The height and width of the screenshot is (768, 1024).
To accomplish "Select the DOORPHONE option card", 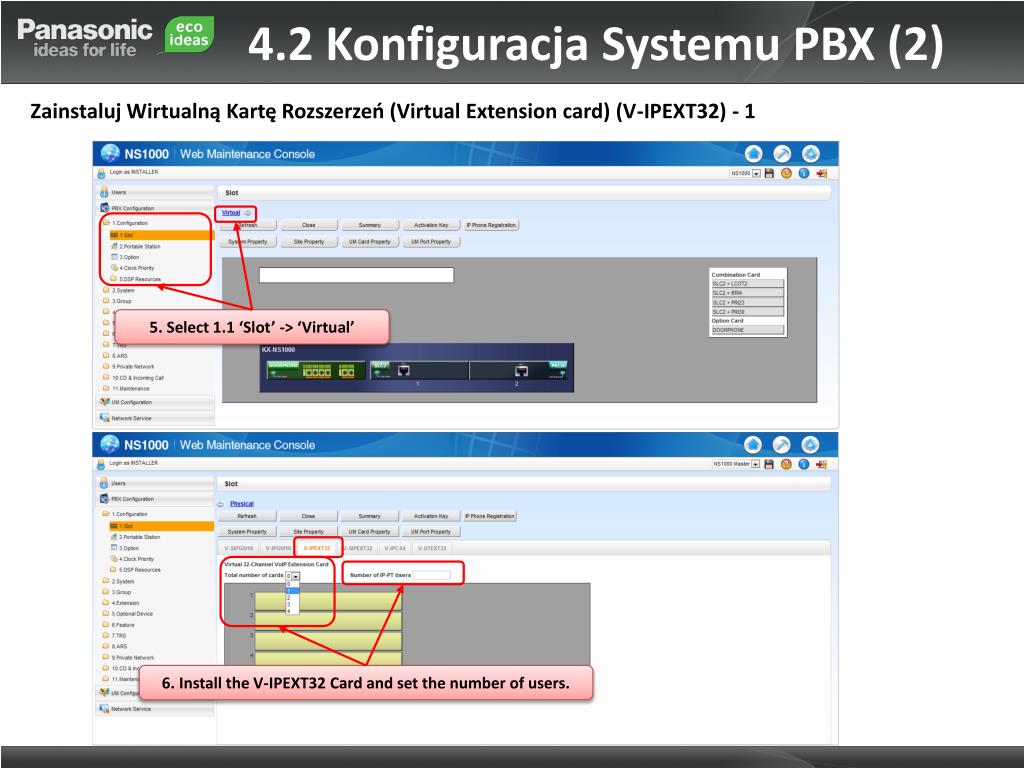I will coord(747,330).
